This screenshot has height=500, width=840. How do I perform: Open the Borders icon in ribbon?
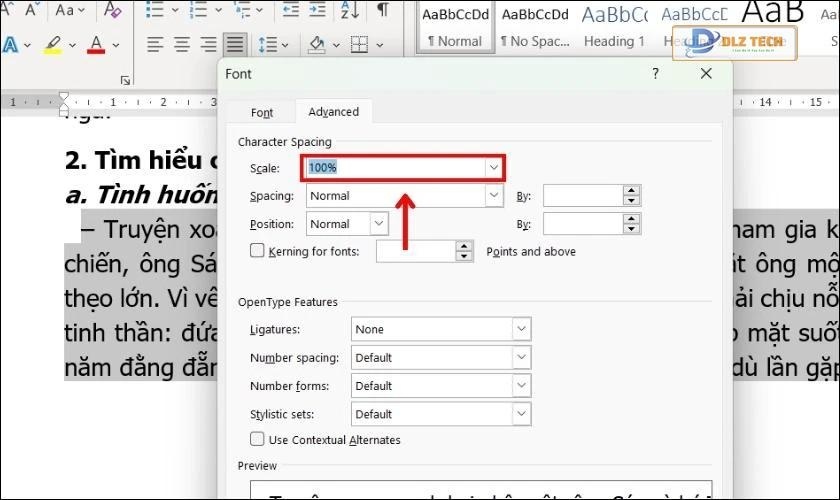pyautogui.click(x=358, y=45)
